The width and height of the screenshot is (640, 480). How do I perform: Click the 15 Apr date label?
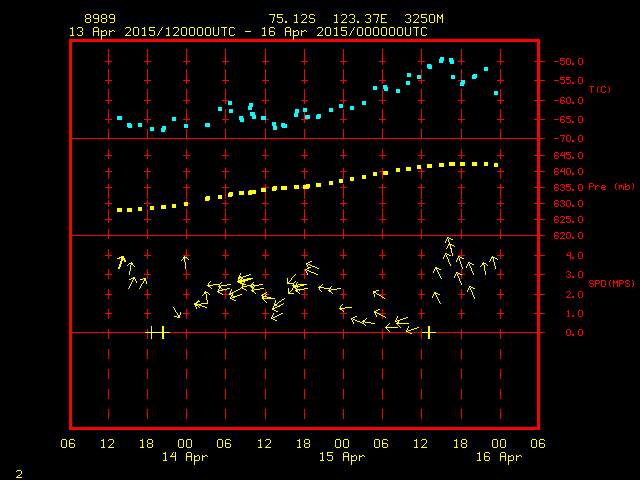[x=342, y=457]
